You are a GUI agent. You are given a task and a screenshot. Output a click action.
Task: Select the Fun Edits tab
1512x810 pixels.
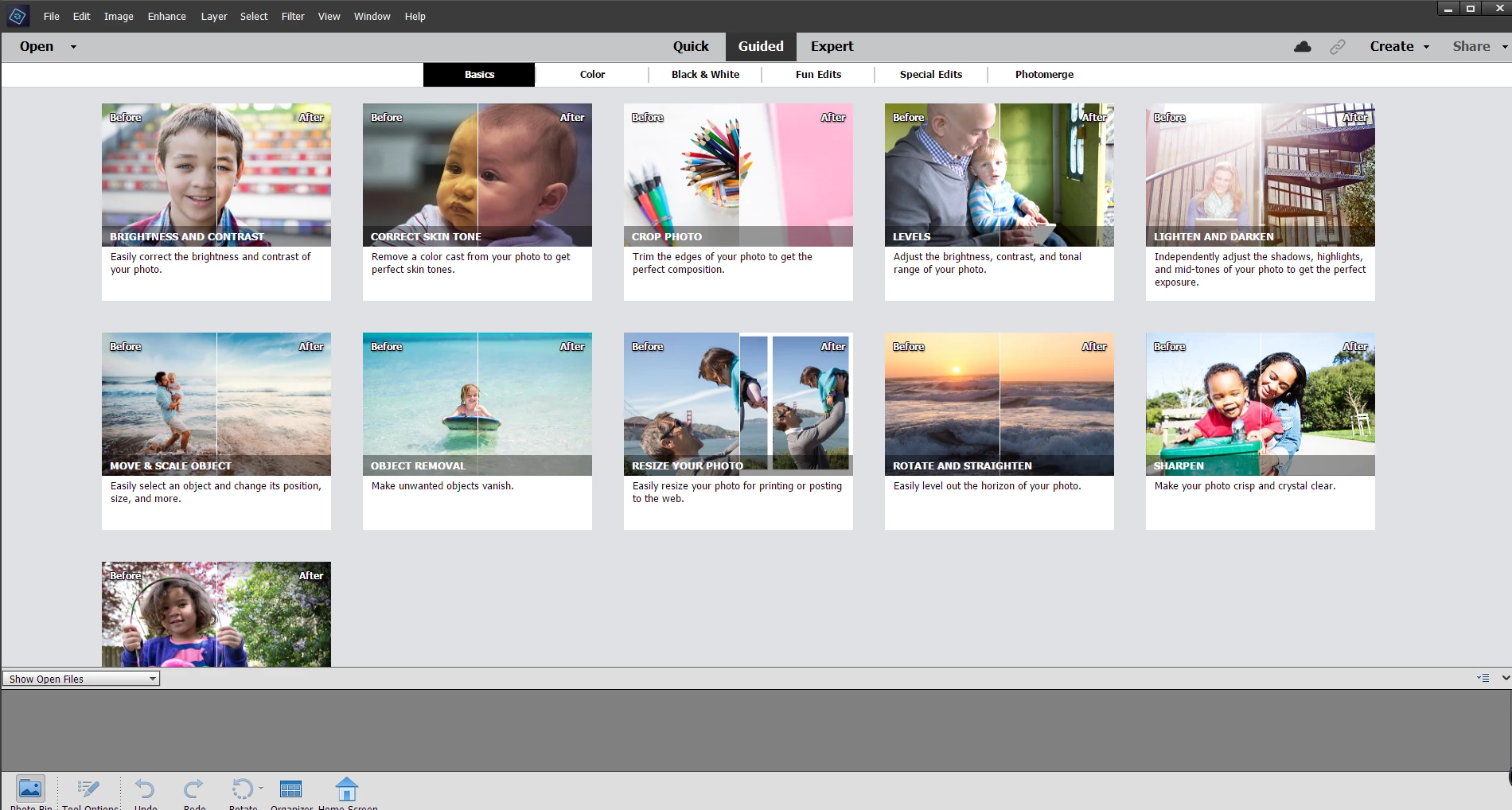point(818,74)
